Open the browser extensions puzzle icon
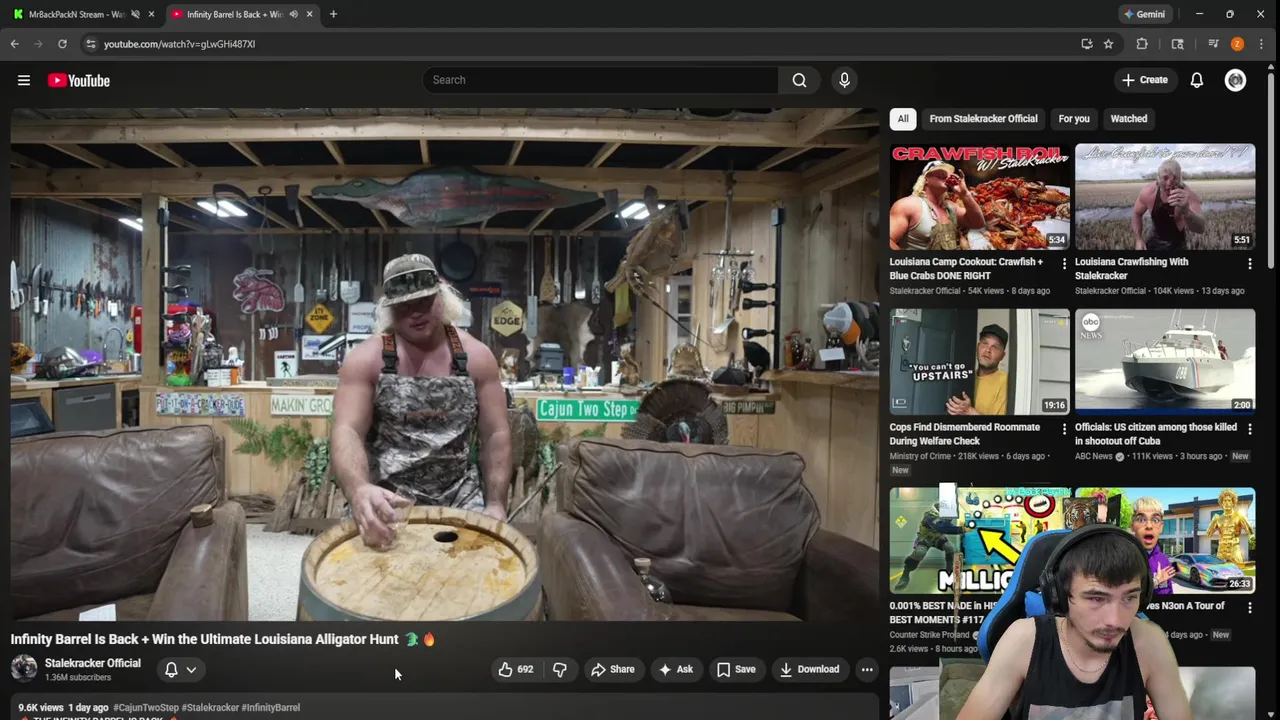Viewport: 1280px width, 720px height. (1142, 44)
